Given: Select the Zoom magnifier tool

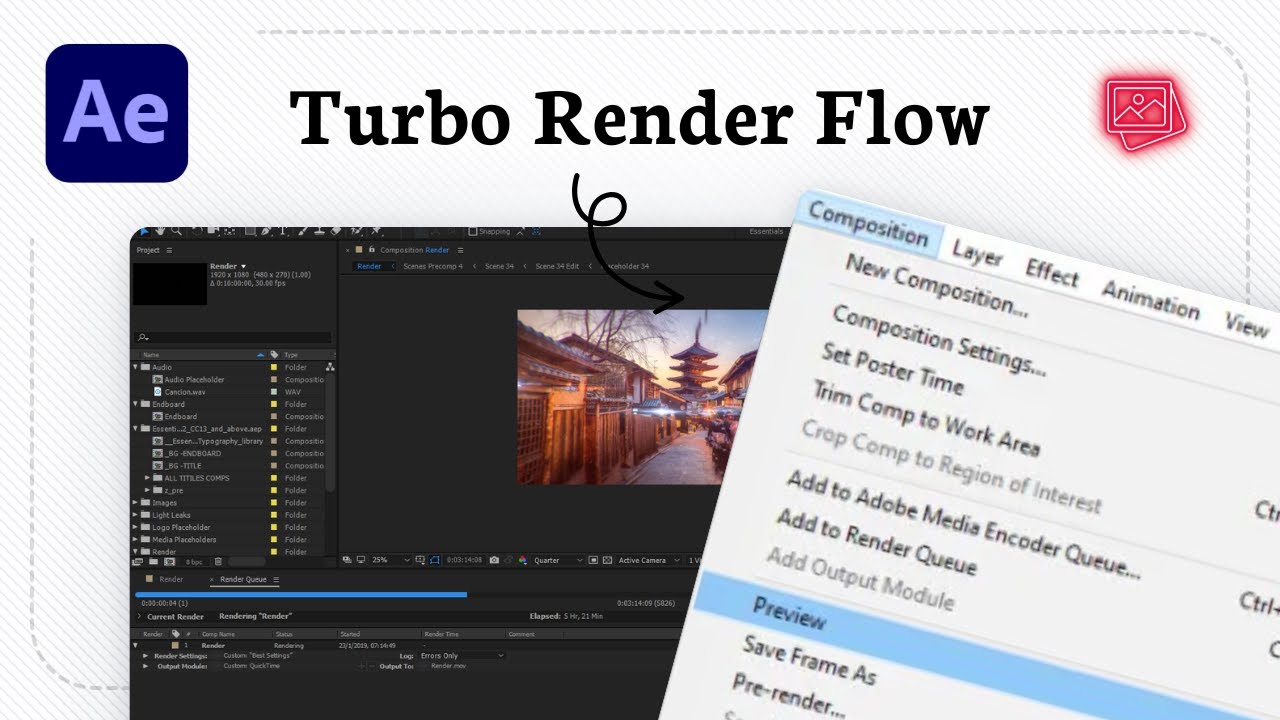Looking at the screenshot, I should [x=176, y=231].
